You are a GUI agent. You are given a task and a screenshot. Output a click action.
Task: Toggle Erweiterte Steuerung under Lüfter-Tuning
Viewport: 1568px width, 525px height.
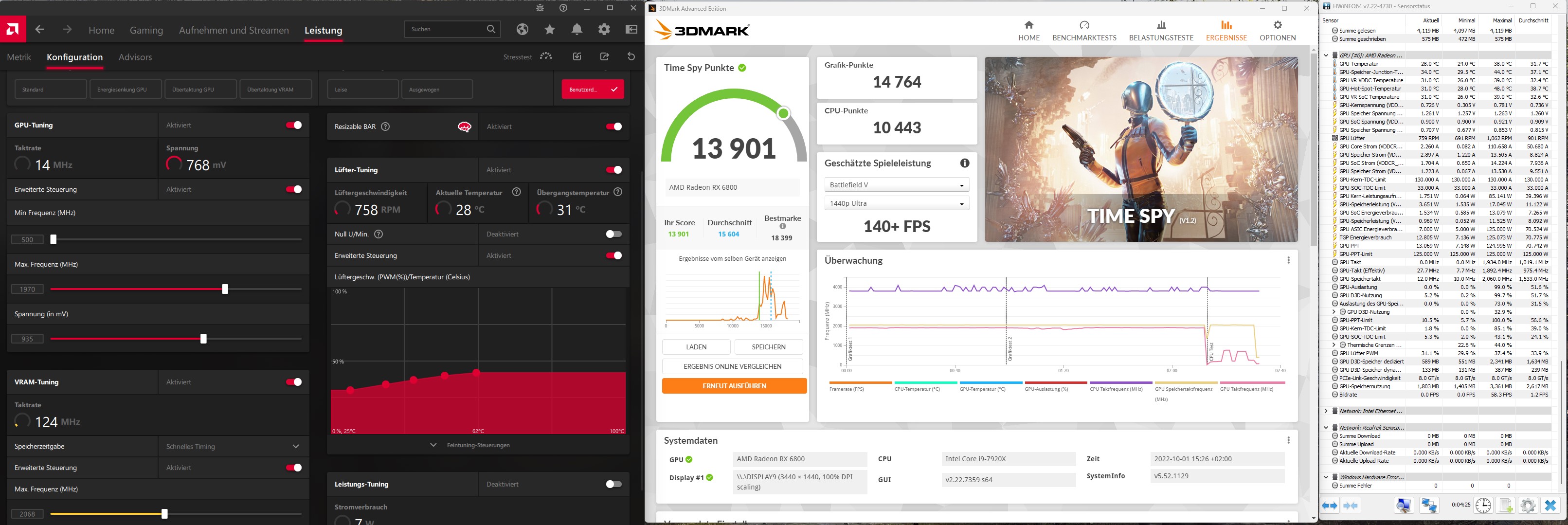tap(614, 256)
